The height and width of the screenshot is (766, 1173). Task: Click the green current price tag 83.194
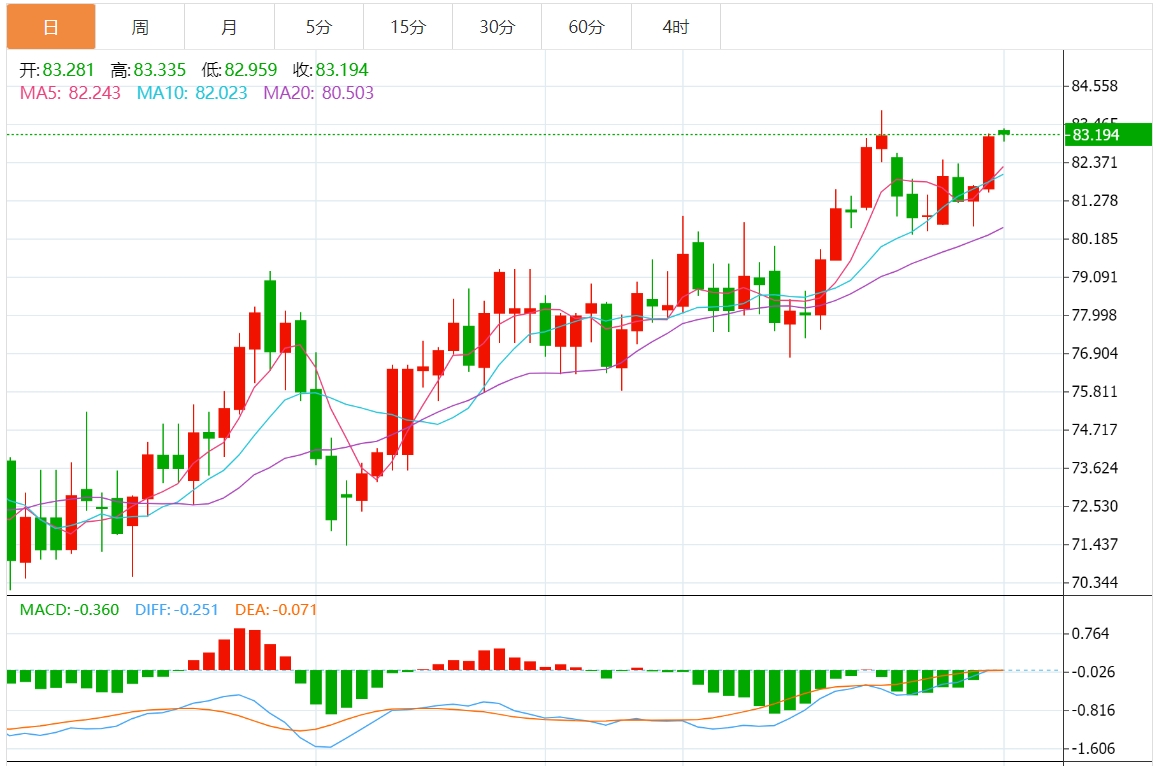click(x=1107, y=135)
